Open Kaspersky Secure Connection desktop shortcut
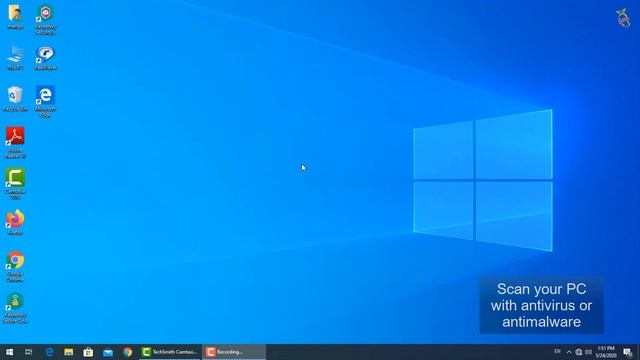This screenshot has height=360, width=640. click(15, 308)
